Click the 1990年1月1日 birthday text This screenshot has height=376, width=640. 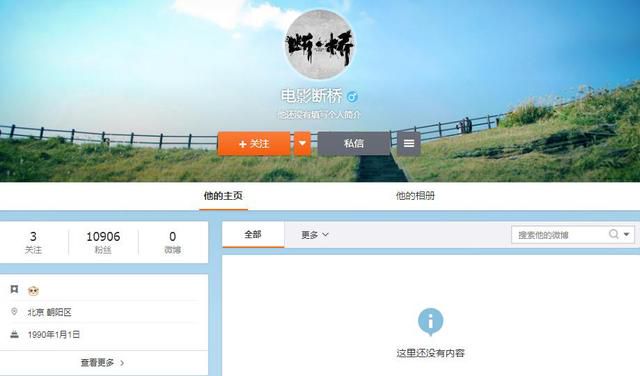pos(53,335)
